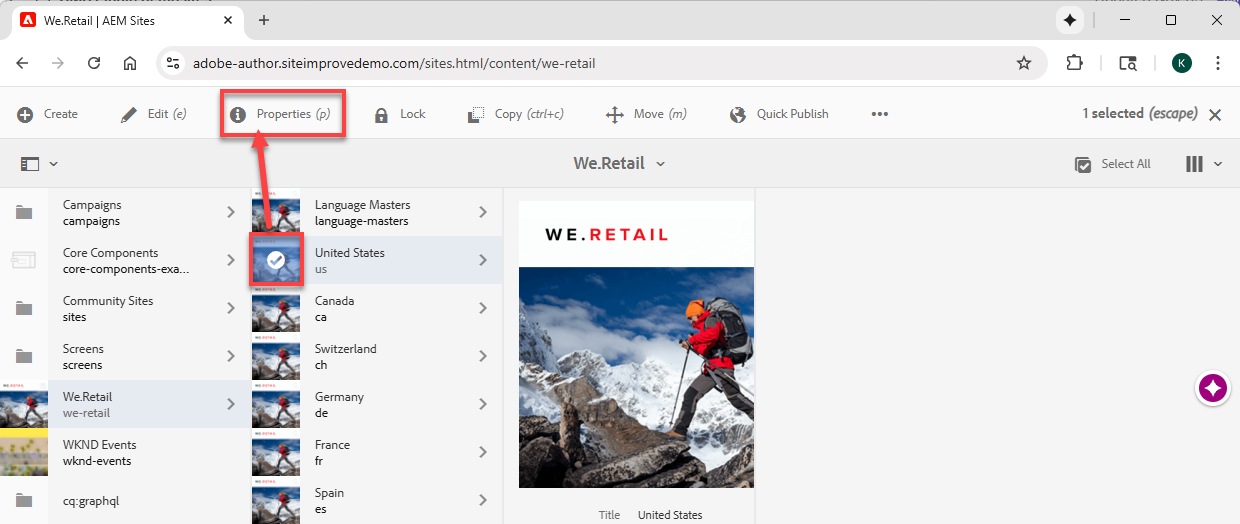Click the Select All checkbox icon

pyautogui.click(x=1083, y=164)
